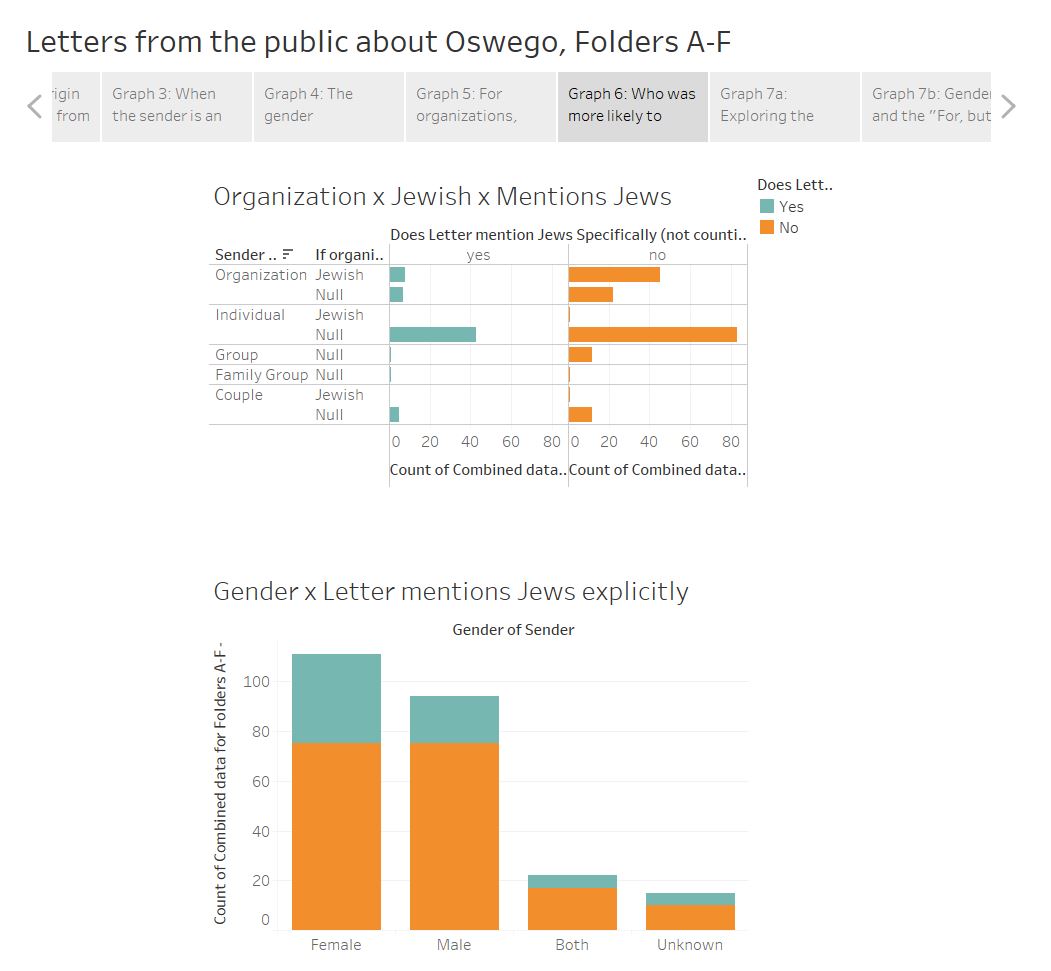
Task: Click the Organization row header label
Action: tap(261, 275)
